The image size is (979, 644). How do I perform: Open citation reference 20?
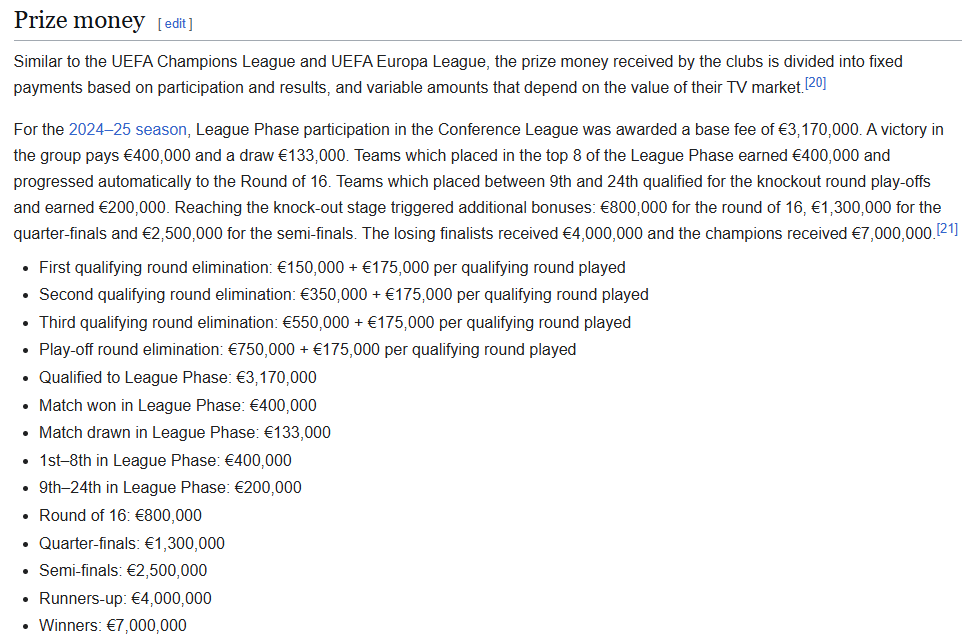(x=815, y=84)
